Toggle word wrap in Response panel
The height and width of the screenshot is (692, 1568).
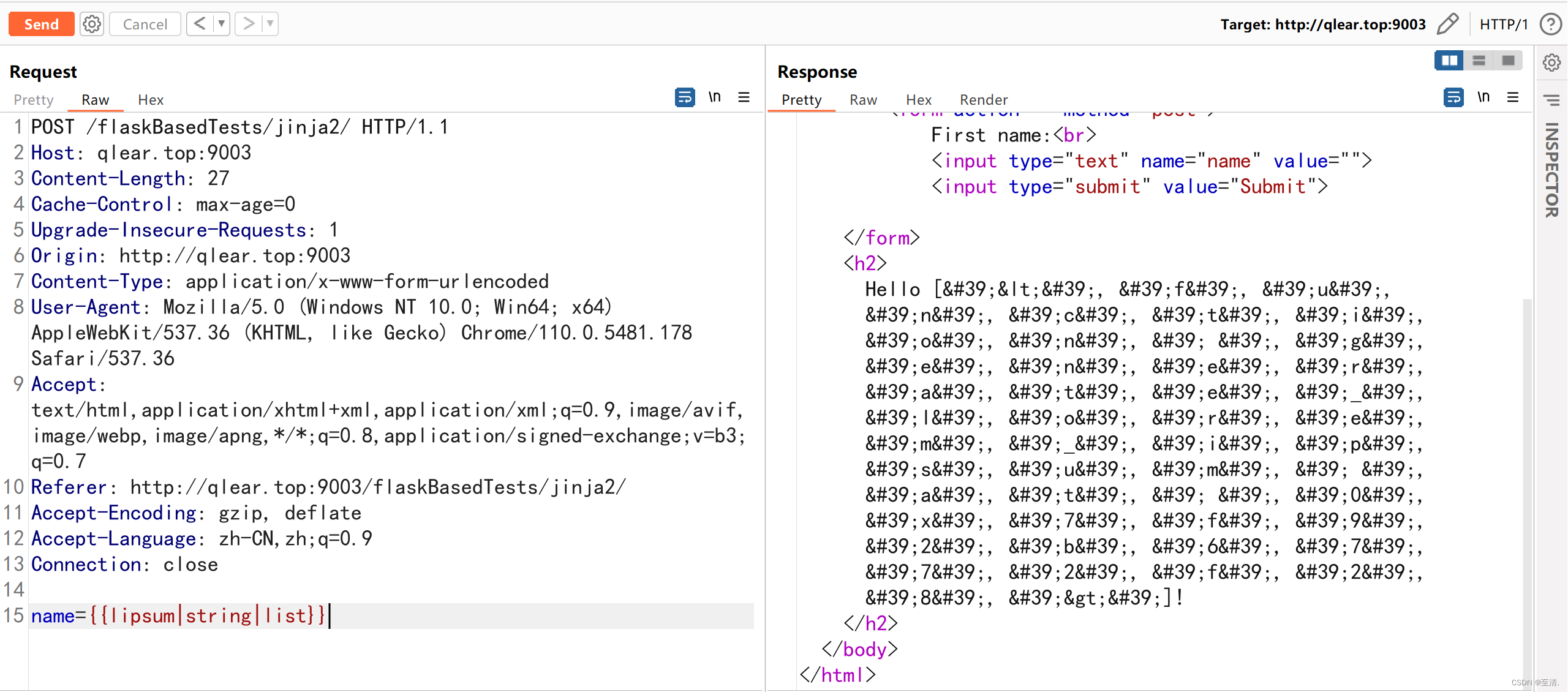coord(1453,97)
